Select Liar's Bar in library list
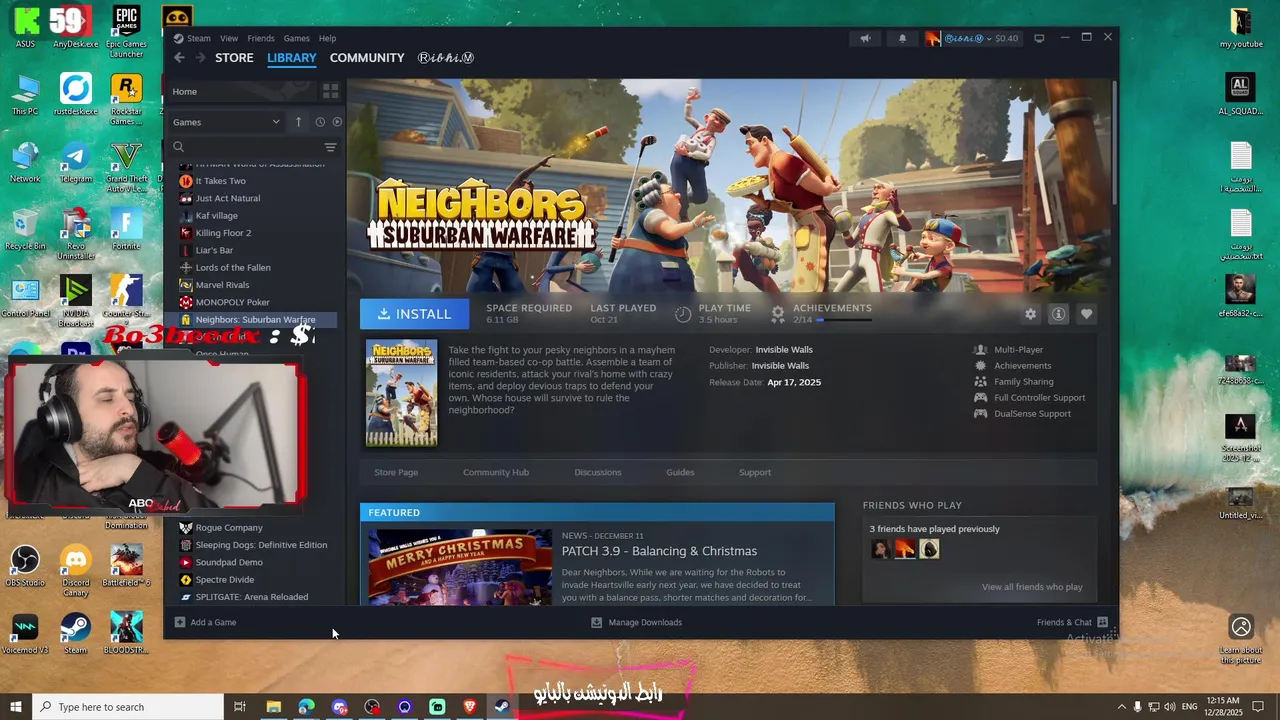 pos(214,250)
